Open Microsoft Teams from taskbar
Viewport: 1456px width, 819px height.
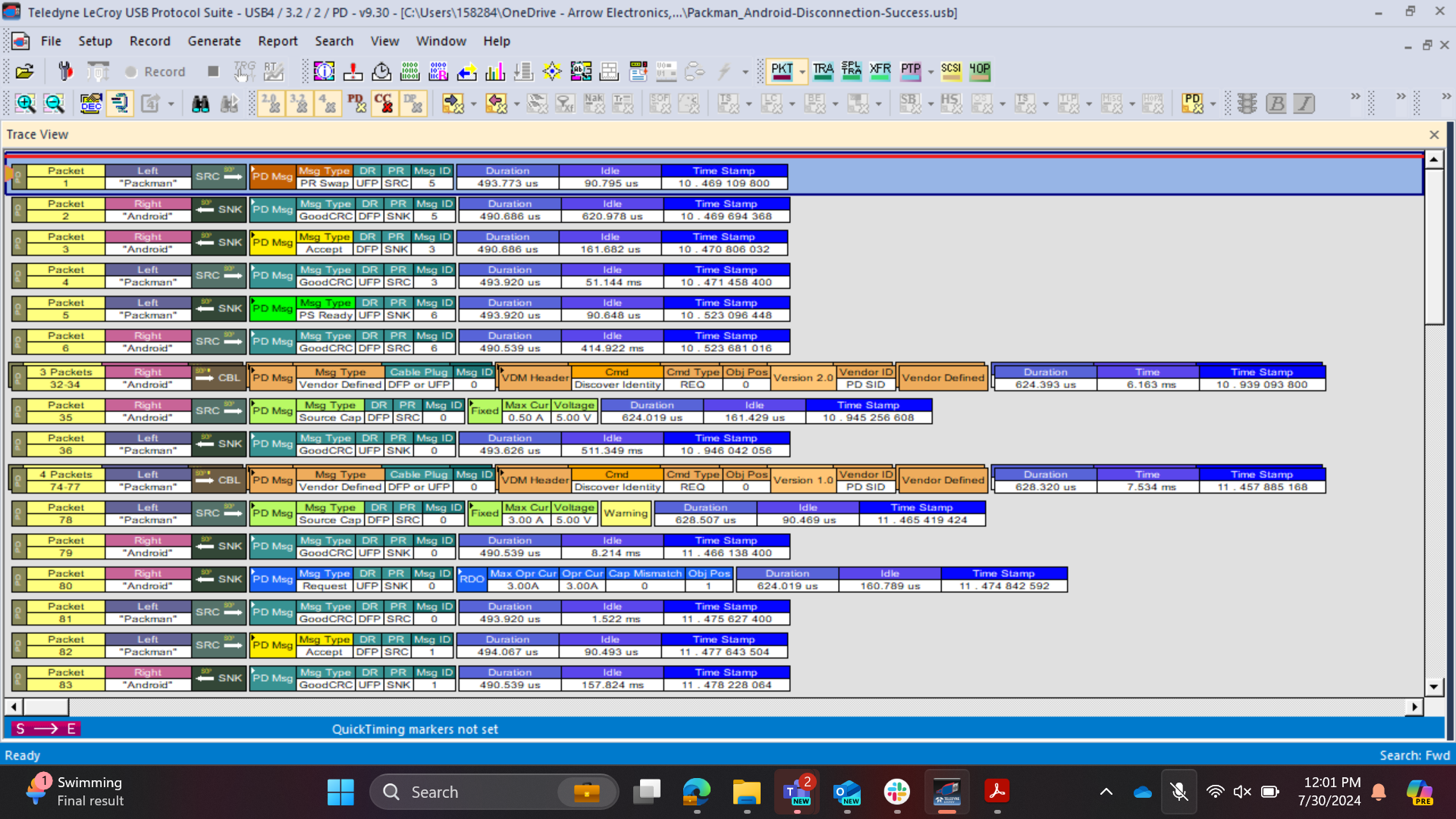(x=797, y=792)
